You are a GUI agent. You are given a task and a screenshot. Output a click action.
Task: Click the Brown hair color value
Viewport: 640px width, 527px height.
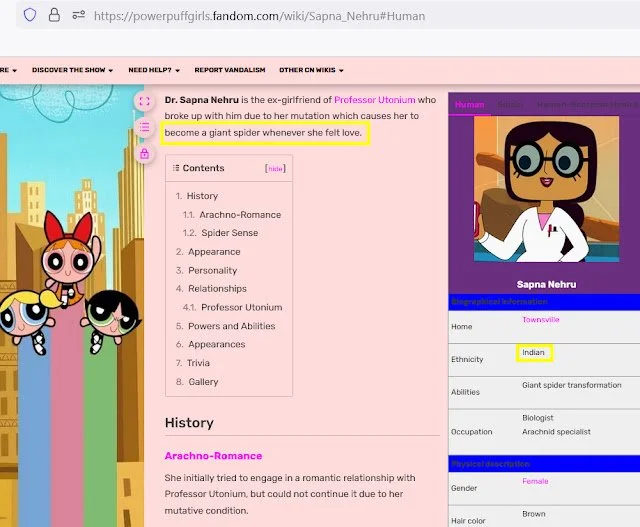coord(533,514)
